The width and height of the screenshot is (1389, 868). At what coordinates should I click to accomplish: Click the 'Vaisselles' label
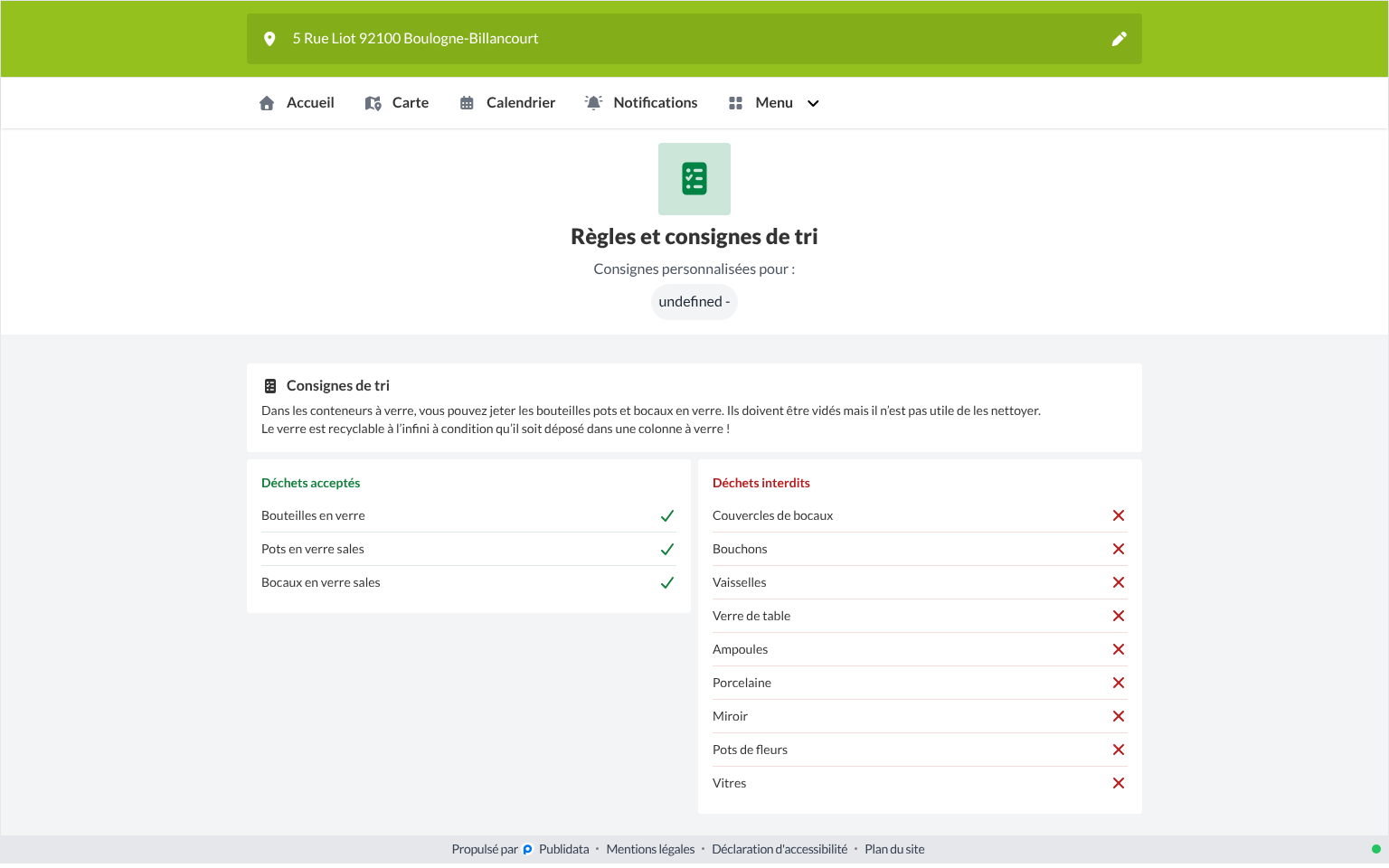click(740, 583)
